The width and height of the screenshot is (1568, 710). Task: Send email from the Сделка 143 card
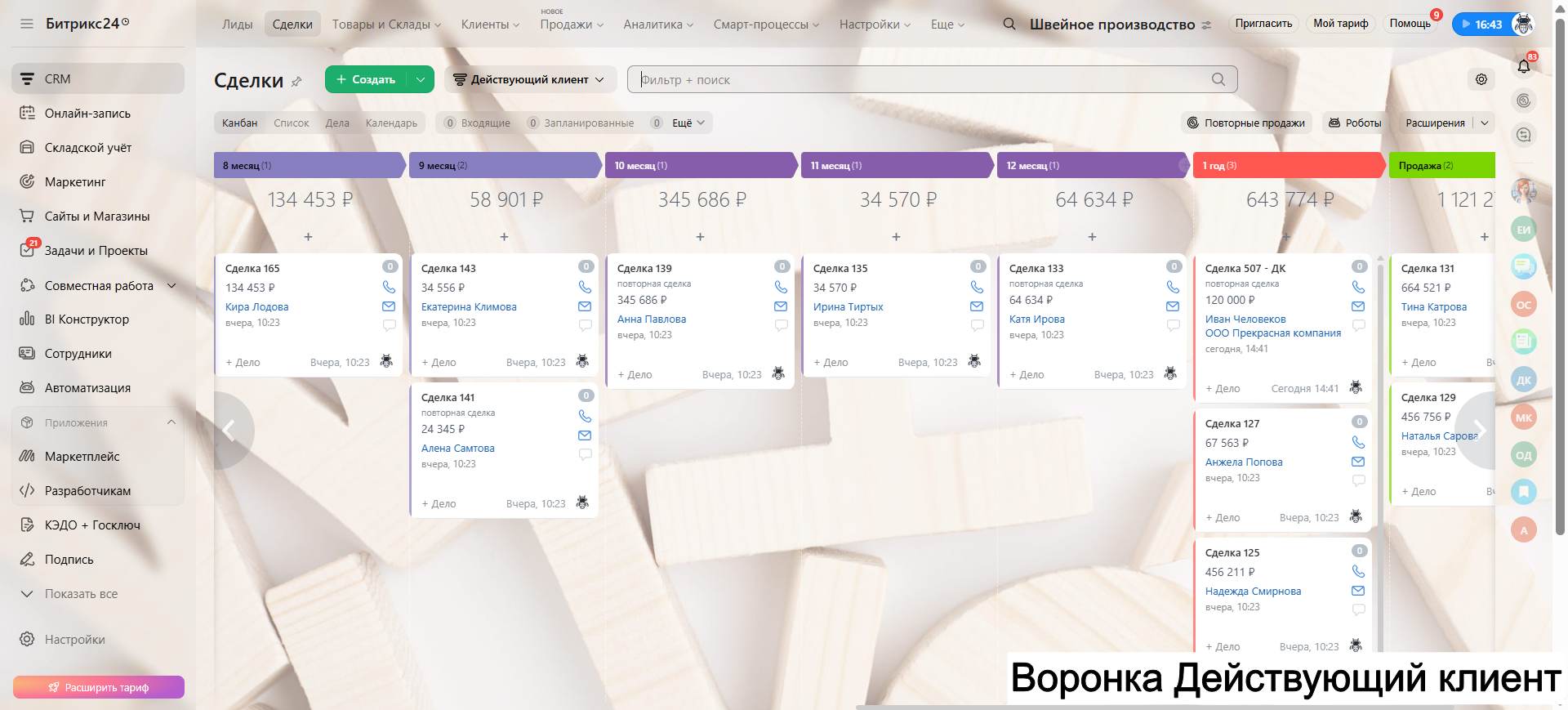tap(585, 306)
